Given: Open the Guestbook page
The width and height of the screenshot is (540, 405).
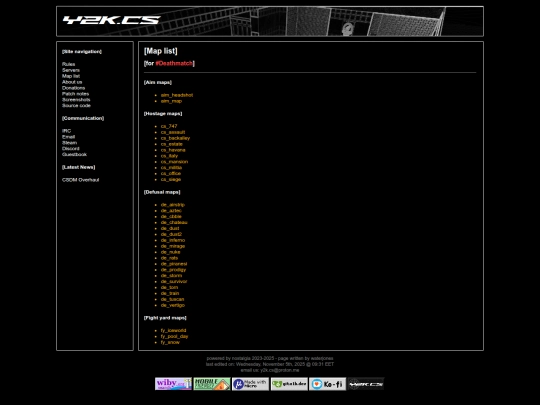Looking at the screenshot, I should pos(74,154).
